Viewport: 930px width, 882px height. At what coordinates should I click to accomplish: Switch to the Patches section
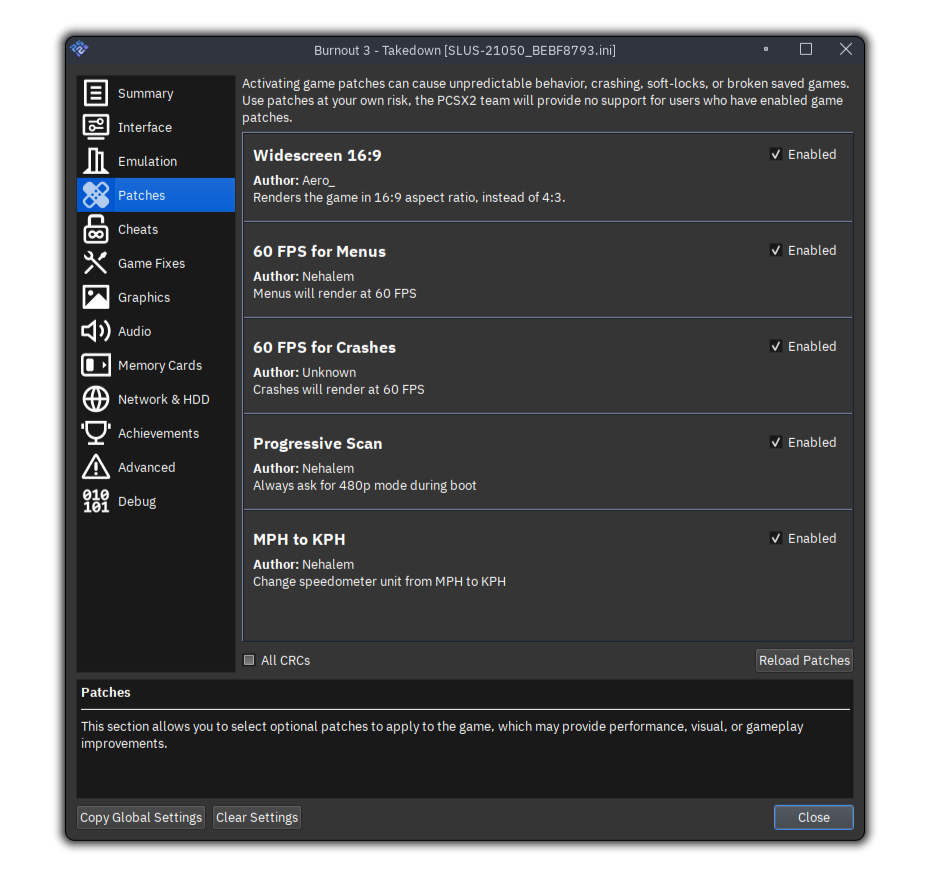coord(156,195)
